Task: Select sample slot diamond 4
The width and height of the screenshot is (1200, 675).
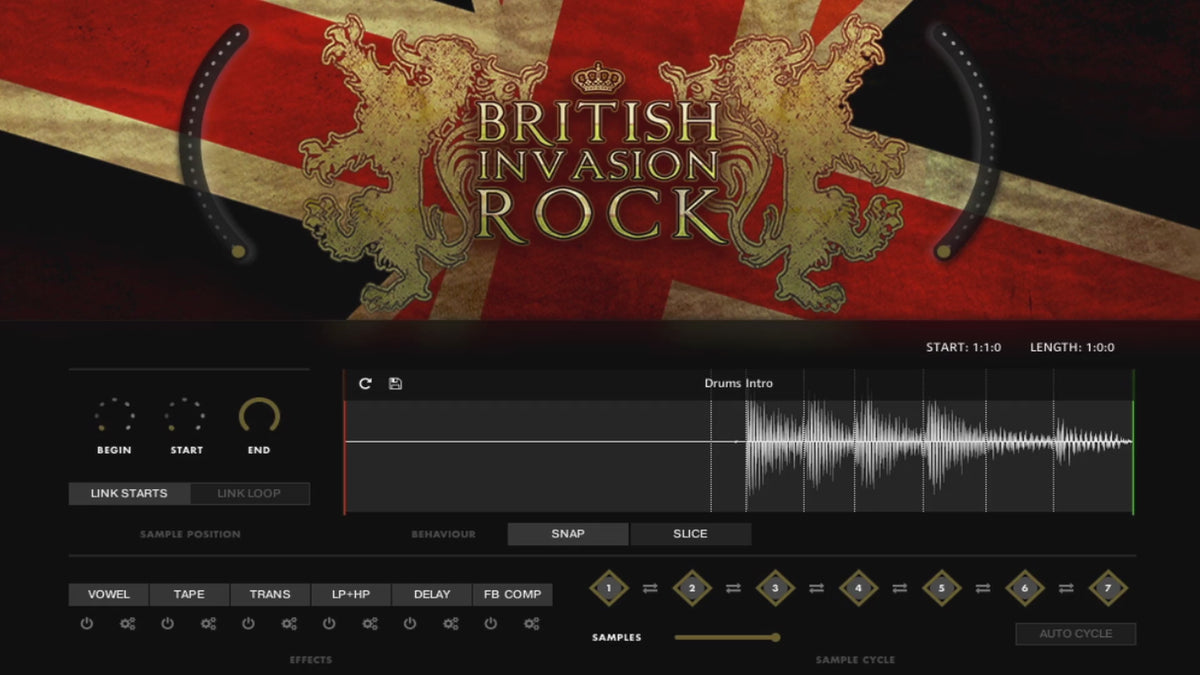Action: pos(858,589)
